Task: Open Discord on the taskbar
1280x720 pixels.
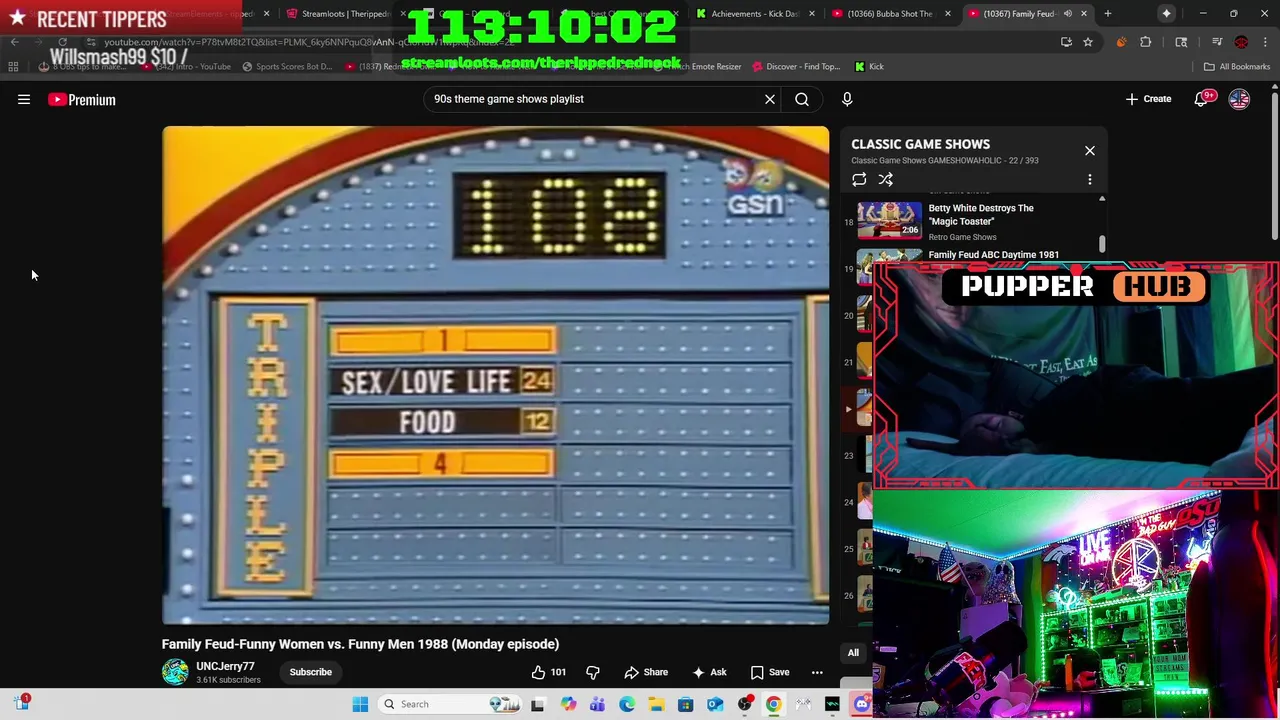Action: click(862, 704)
